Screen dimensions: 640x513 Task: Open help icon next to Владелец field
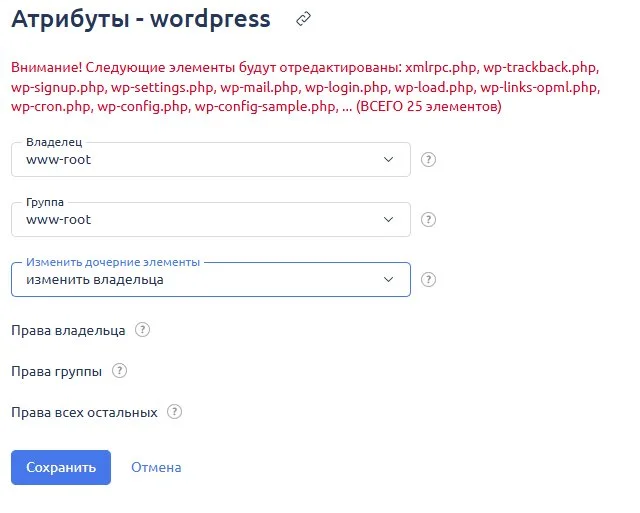click(428, 160)
